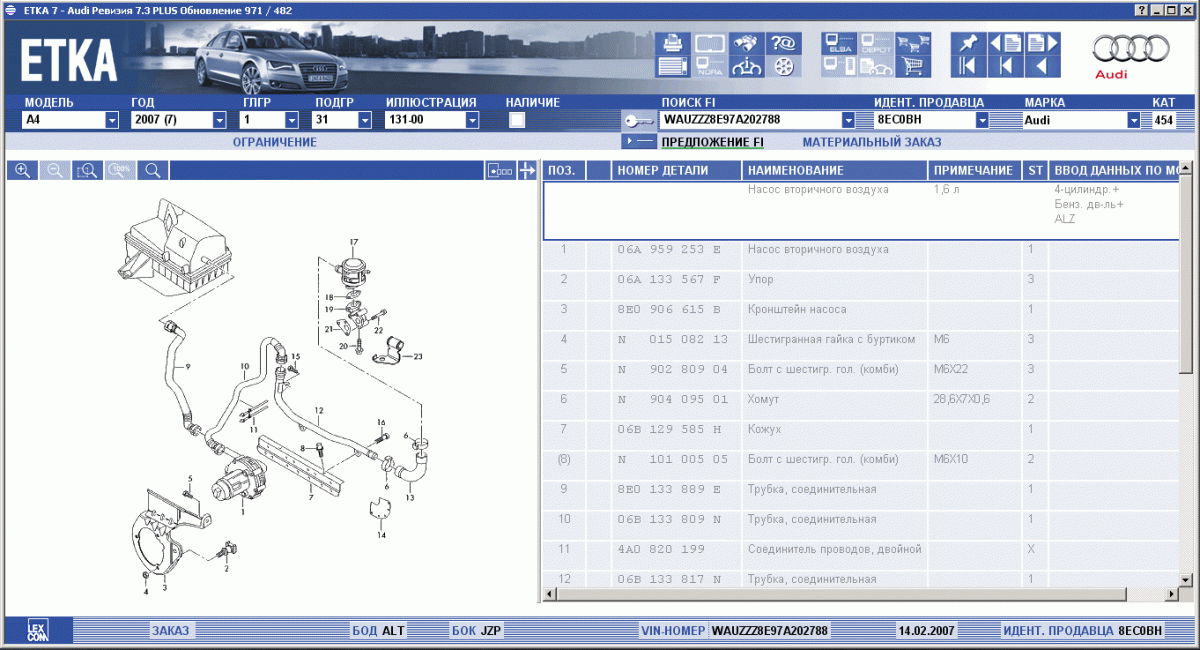Screen dimensions: 1200x650
Task: Go to next page with document-right arrow
Action: (1041, 43)
